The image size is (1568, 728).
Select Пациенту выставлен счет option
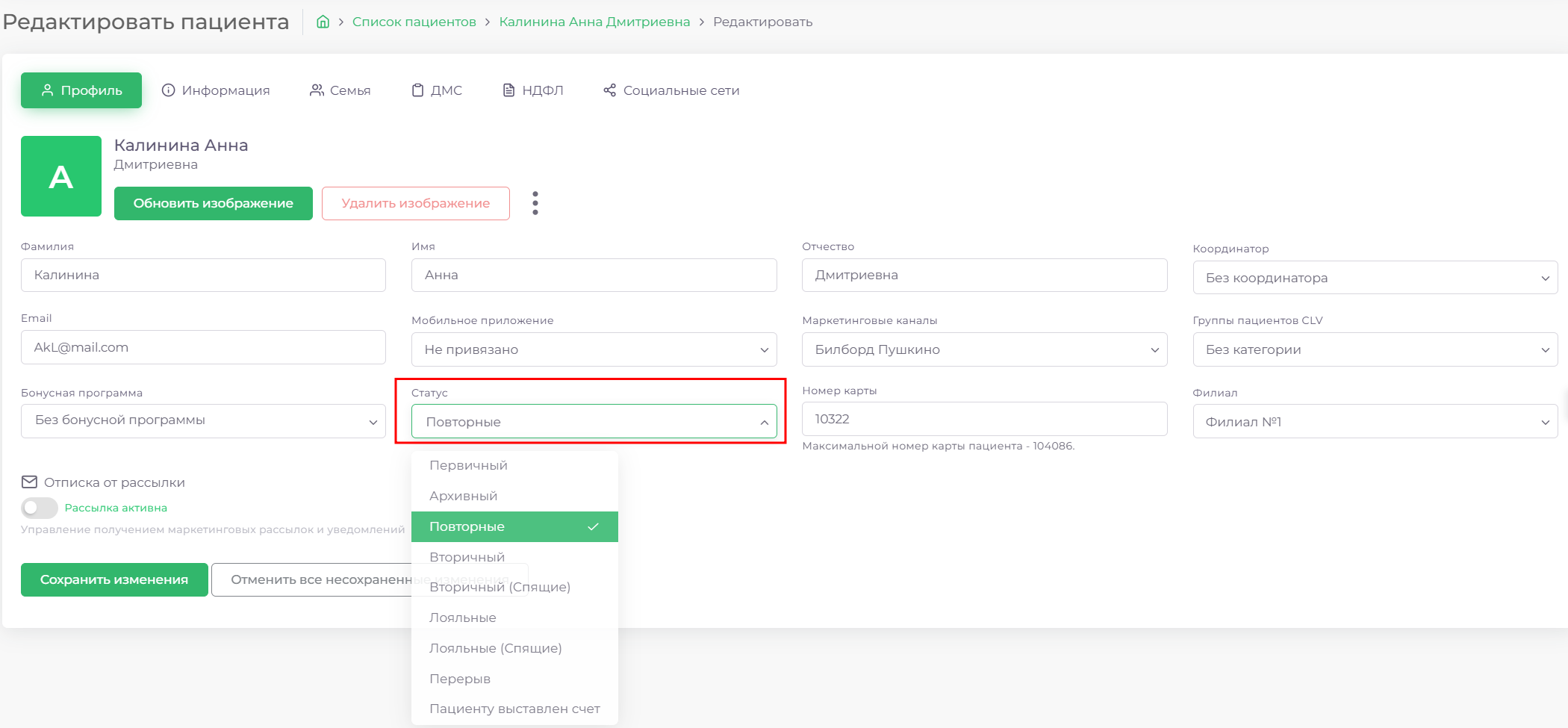pyautogui.click(x=514, y=709)
